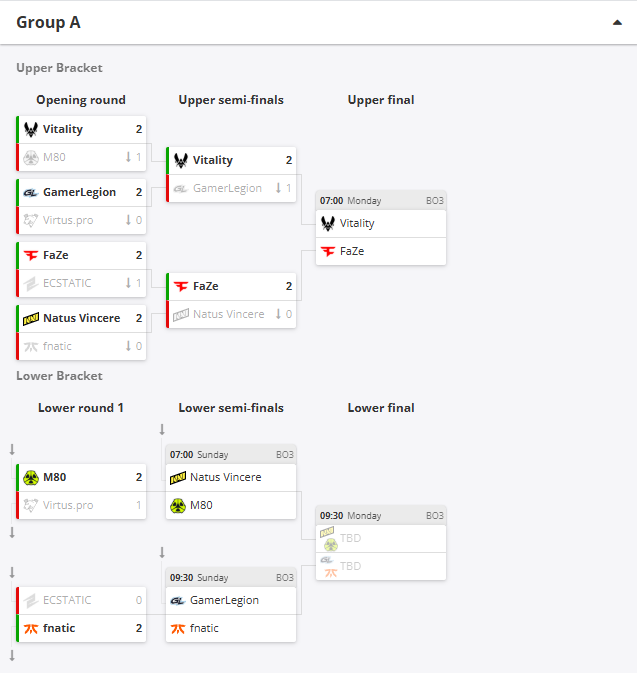Click GamerLegion logo in lower semi-finals
Viewport: 637px width, 673px height.
178,600
